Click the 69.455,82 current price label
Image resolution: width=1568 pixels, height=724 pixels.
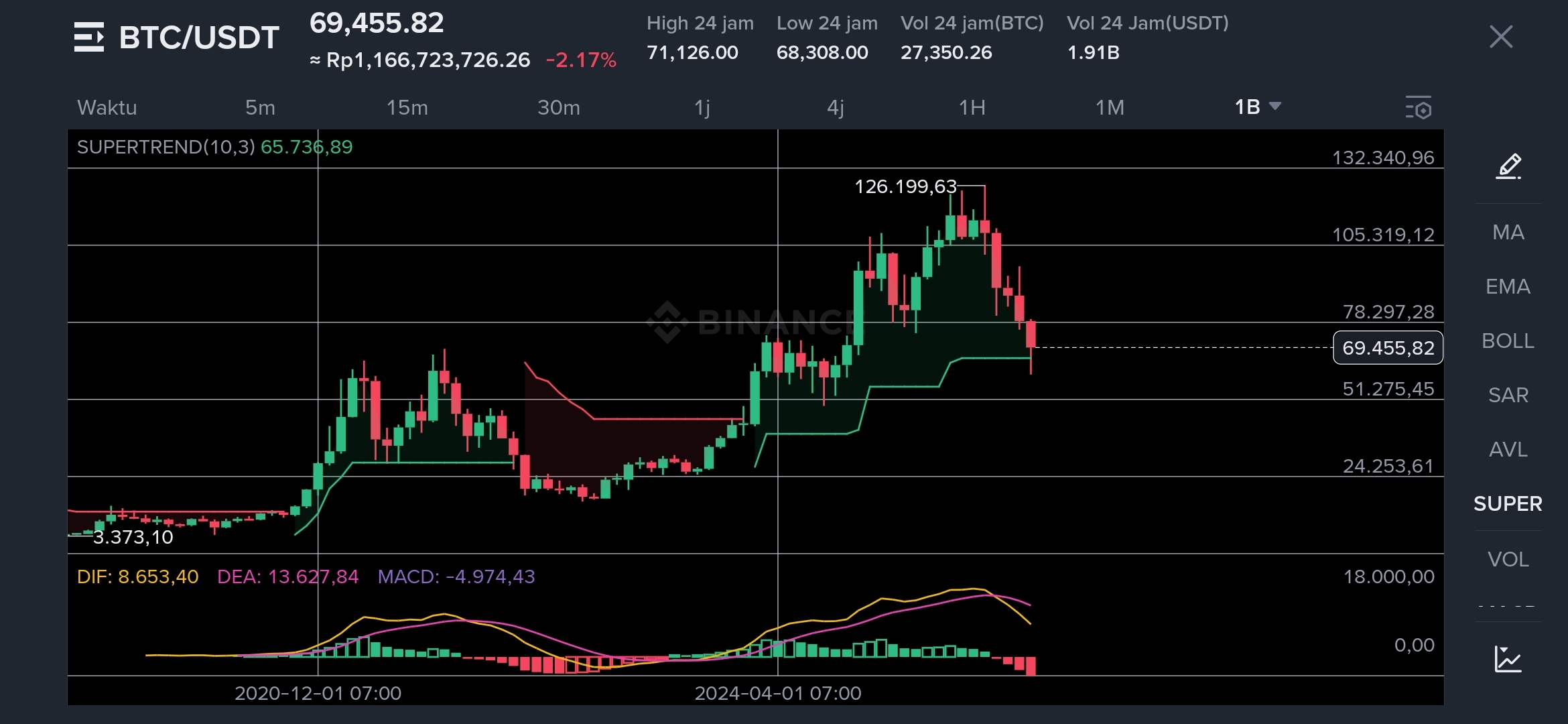pos(1388,348)
